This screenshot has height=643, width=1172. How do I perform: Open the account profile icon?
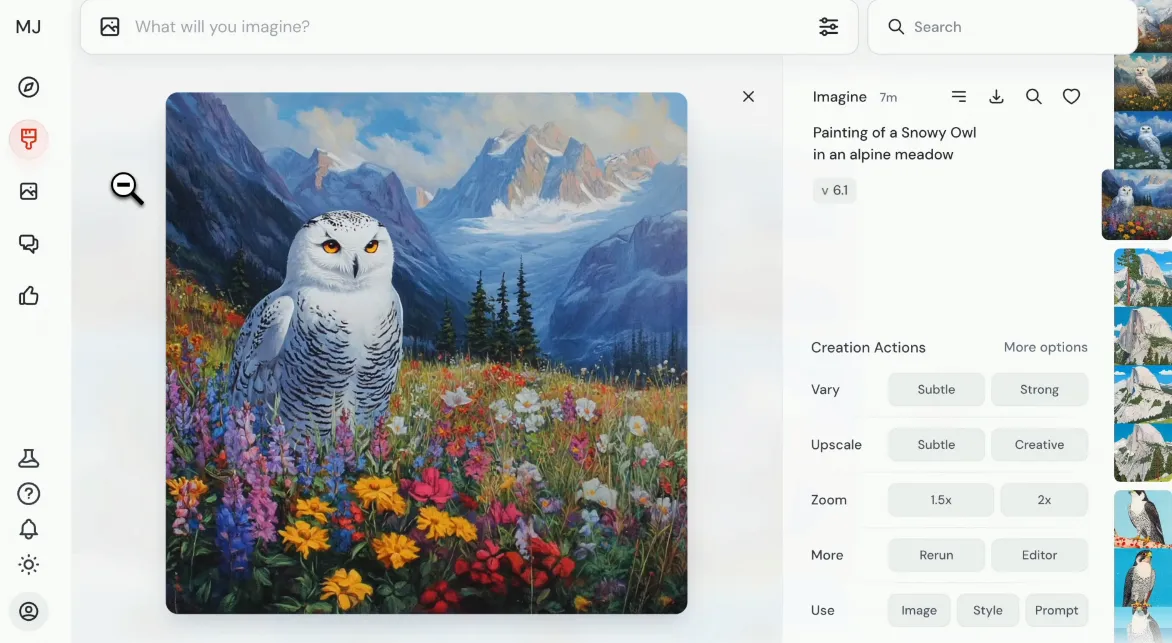pyautogui.click(x=28, y=612)
